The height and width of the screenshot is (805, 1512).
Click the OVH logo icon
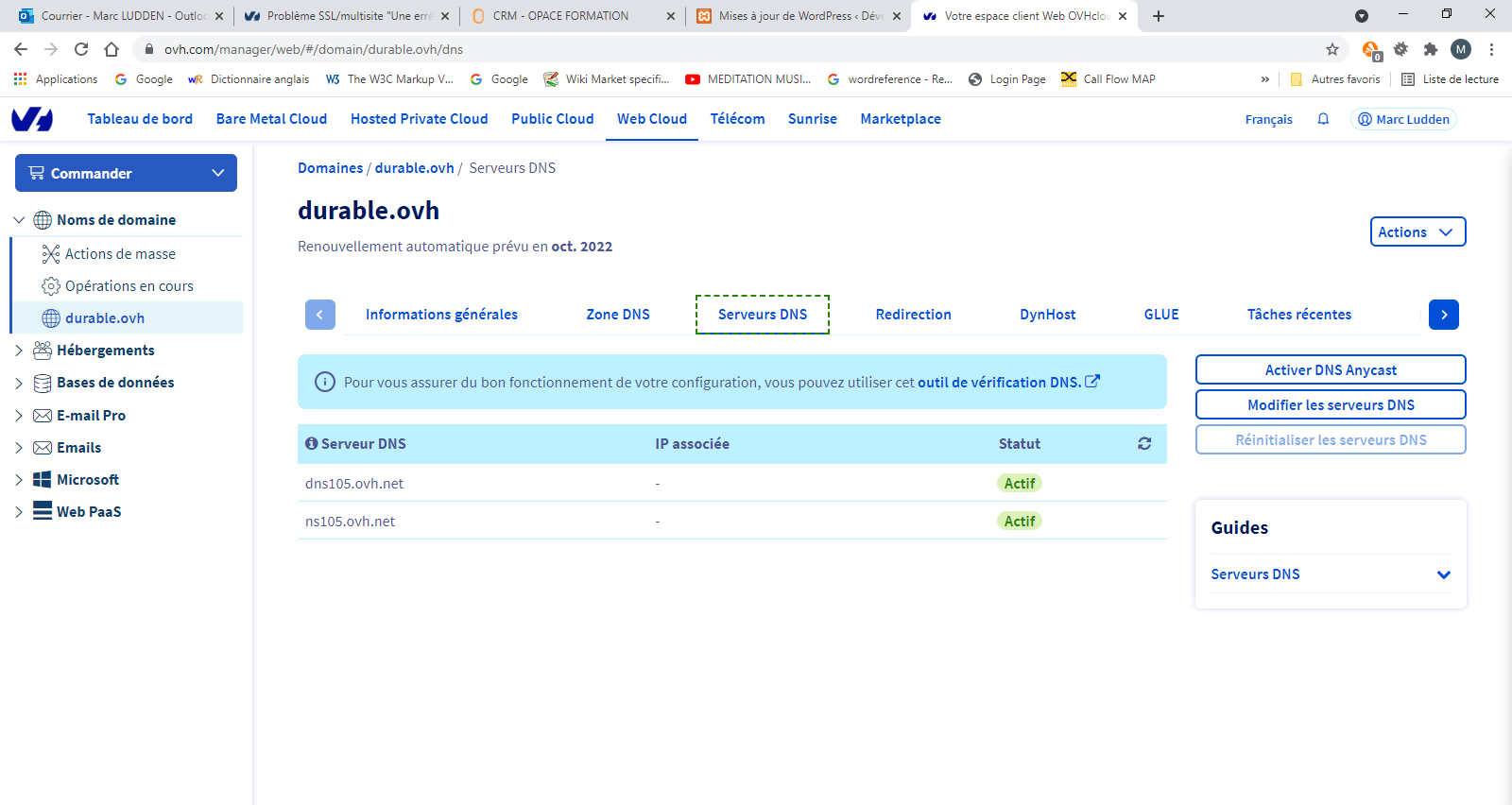tap(32, 119)
